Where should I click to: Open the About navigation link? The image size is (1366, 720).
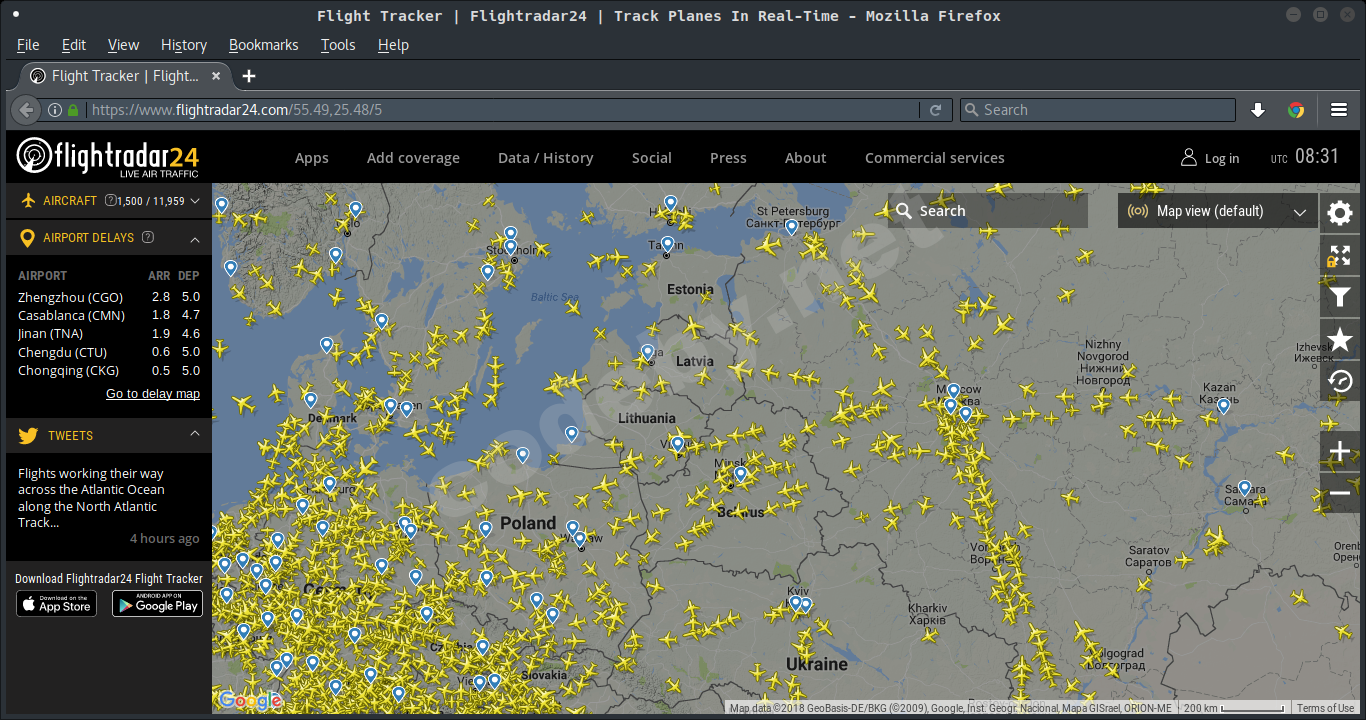pos(806,158)
